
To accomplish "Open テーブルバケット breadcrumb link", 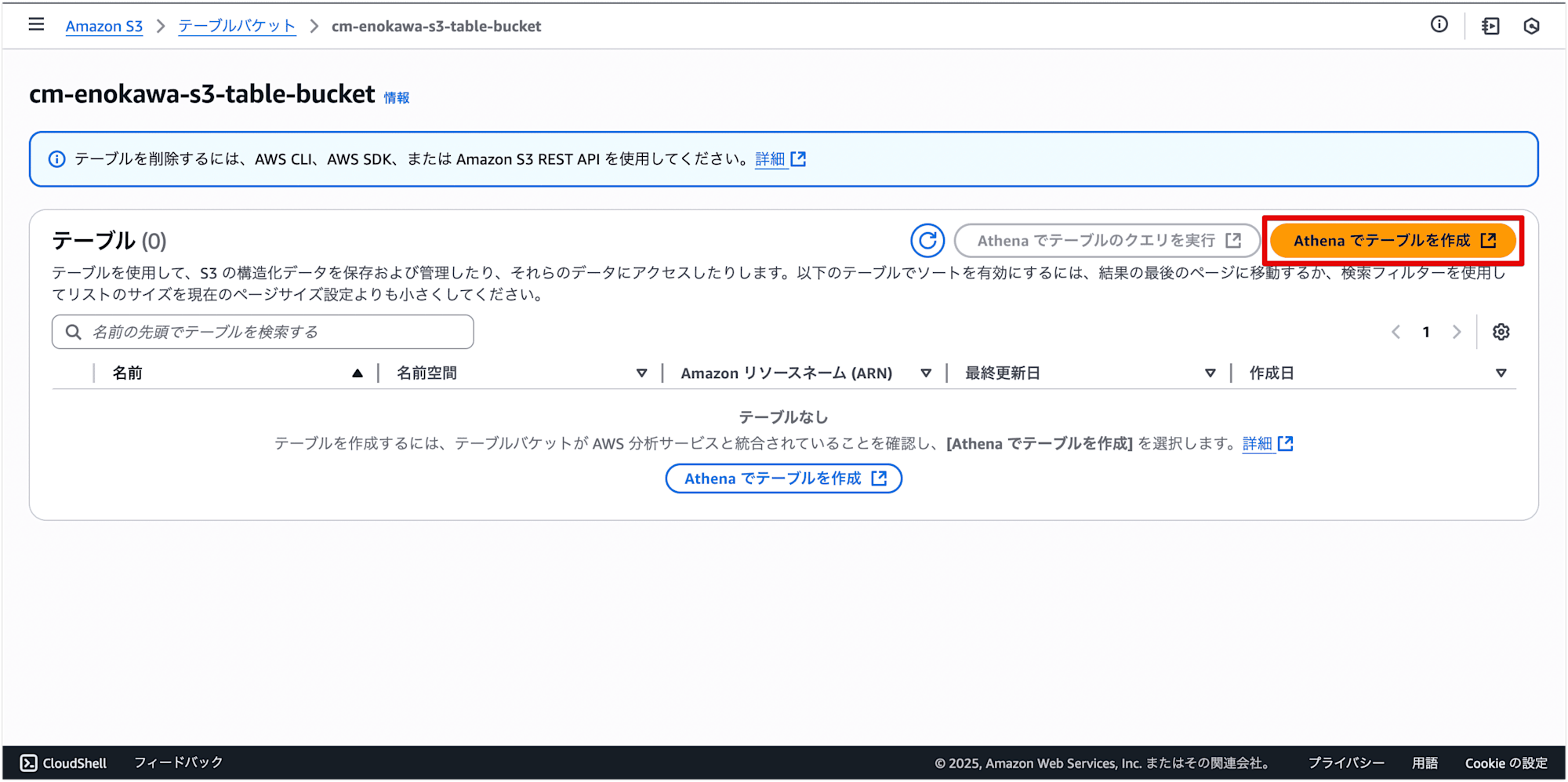I will point(237,26).
